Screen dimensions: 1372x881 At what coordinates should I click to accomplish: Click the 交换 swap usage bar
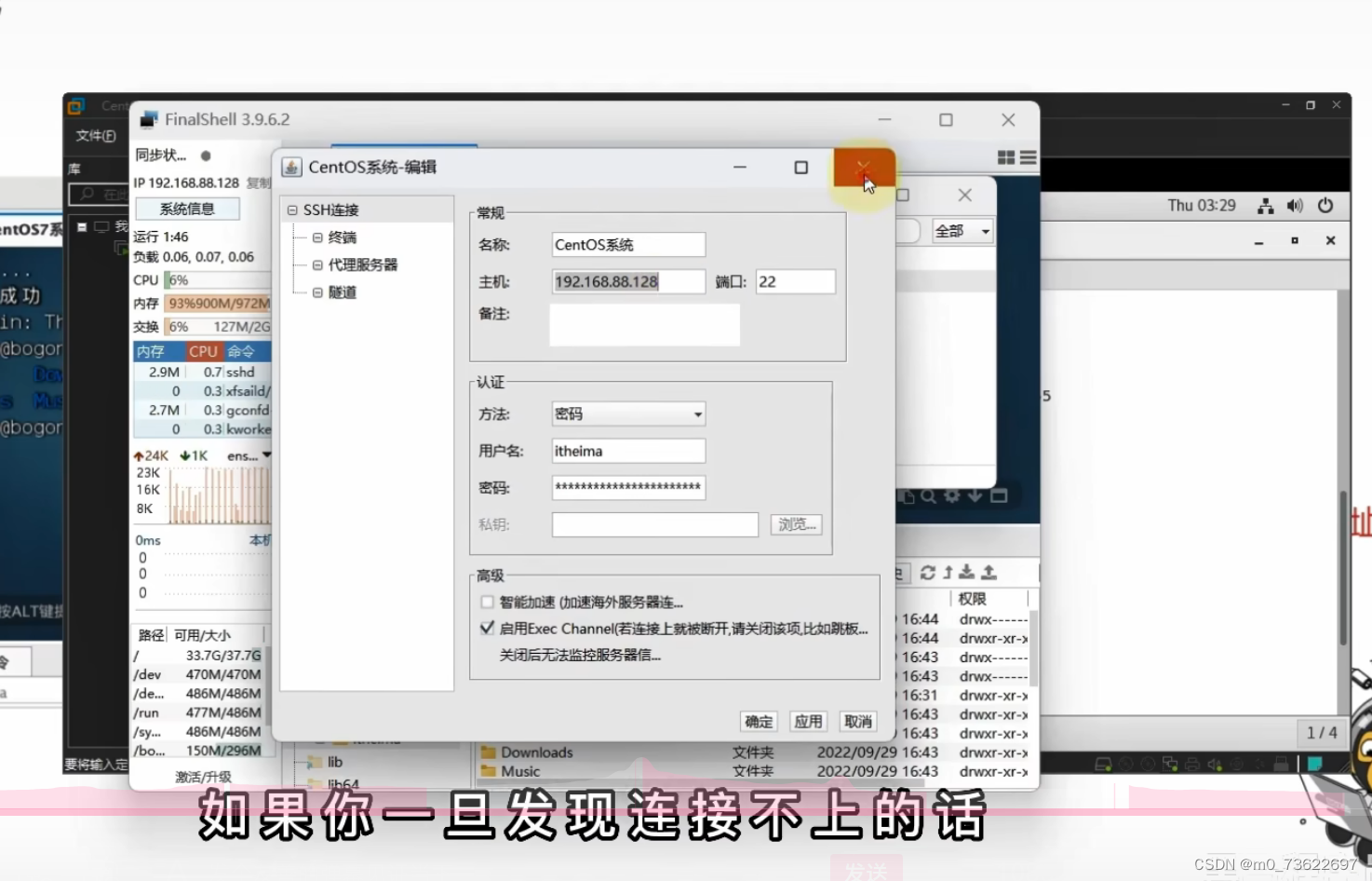[x=218, y=327]
